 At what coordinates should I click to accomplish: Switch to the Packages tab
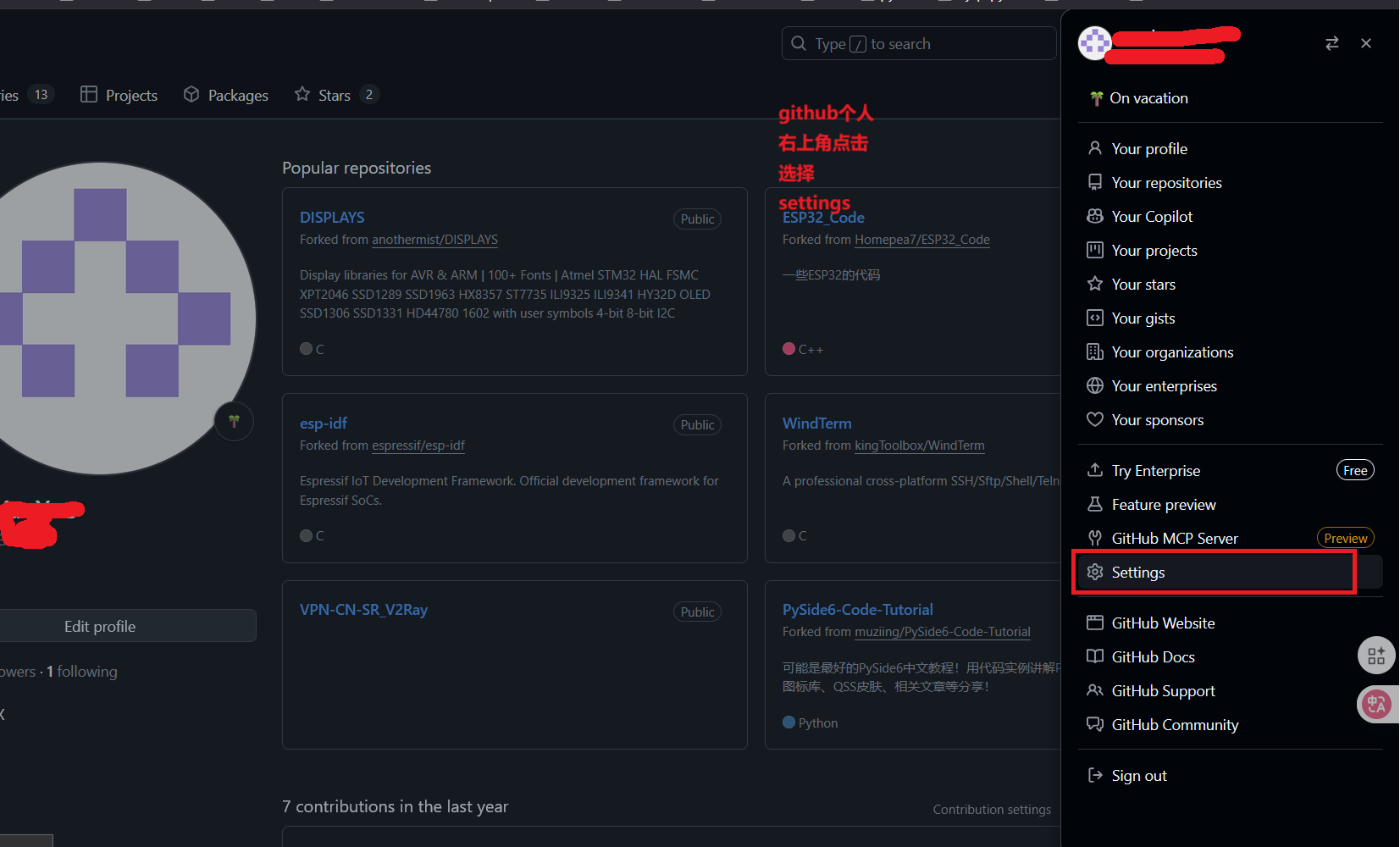pyautogui.click(x=226, y=95)
